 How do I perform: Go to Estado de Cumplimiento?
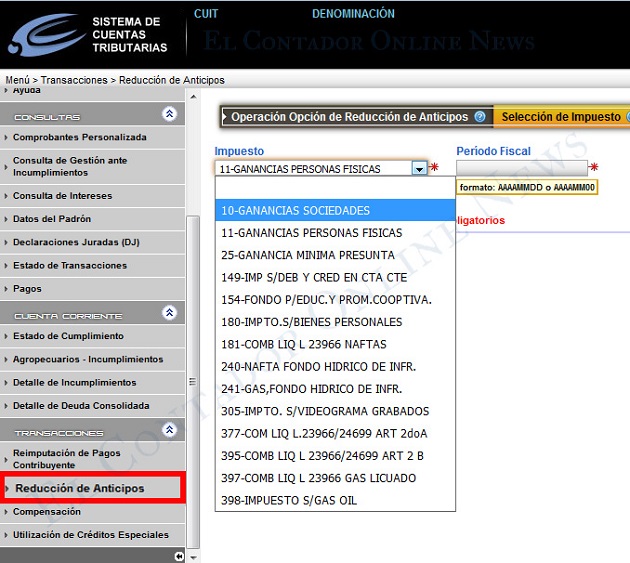[x=68, y=336]
